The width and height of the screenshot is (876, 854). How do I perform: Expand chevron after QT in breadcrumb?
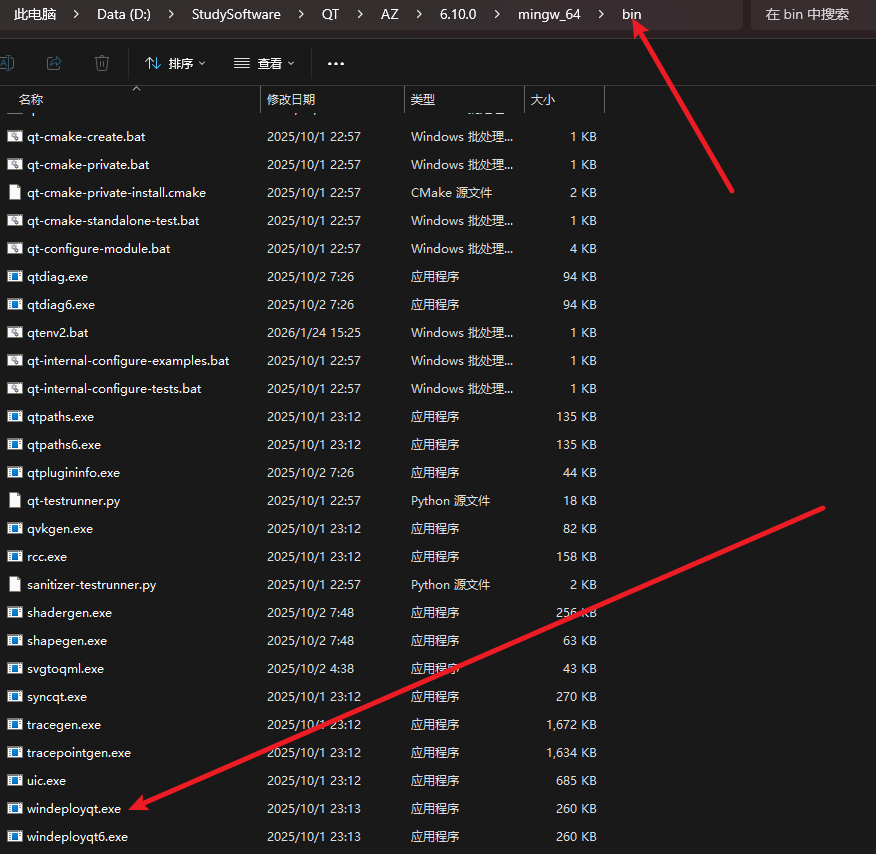pyautogui.click(x=360, y=14)
